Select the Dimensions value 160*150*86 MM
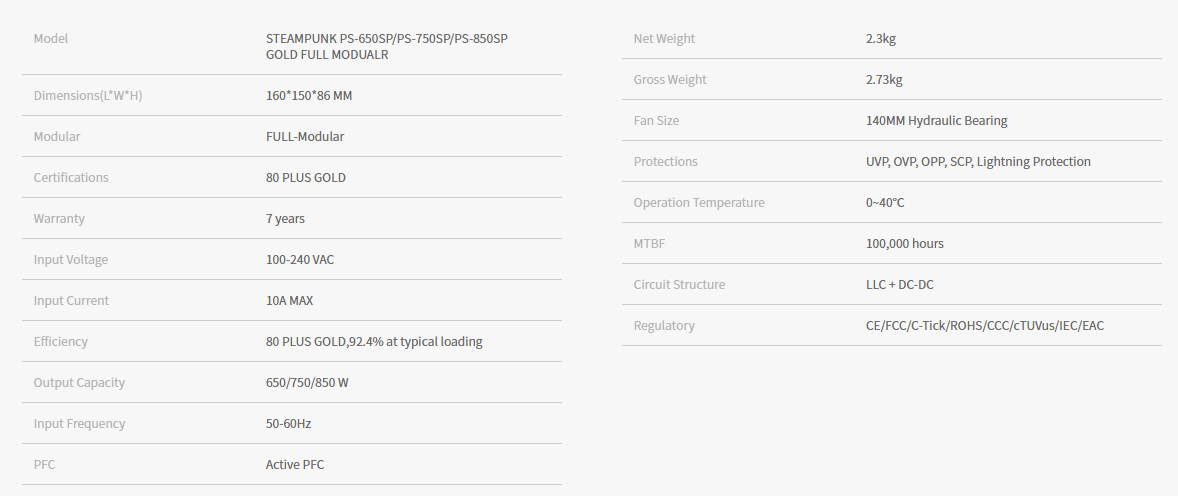 pyautogui.click(x=309, y=95)
